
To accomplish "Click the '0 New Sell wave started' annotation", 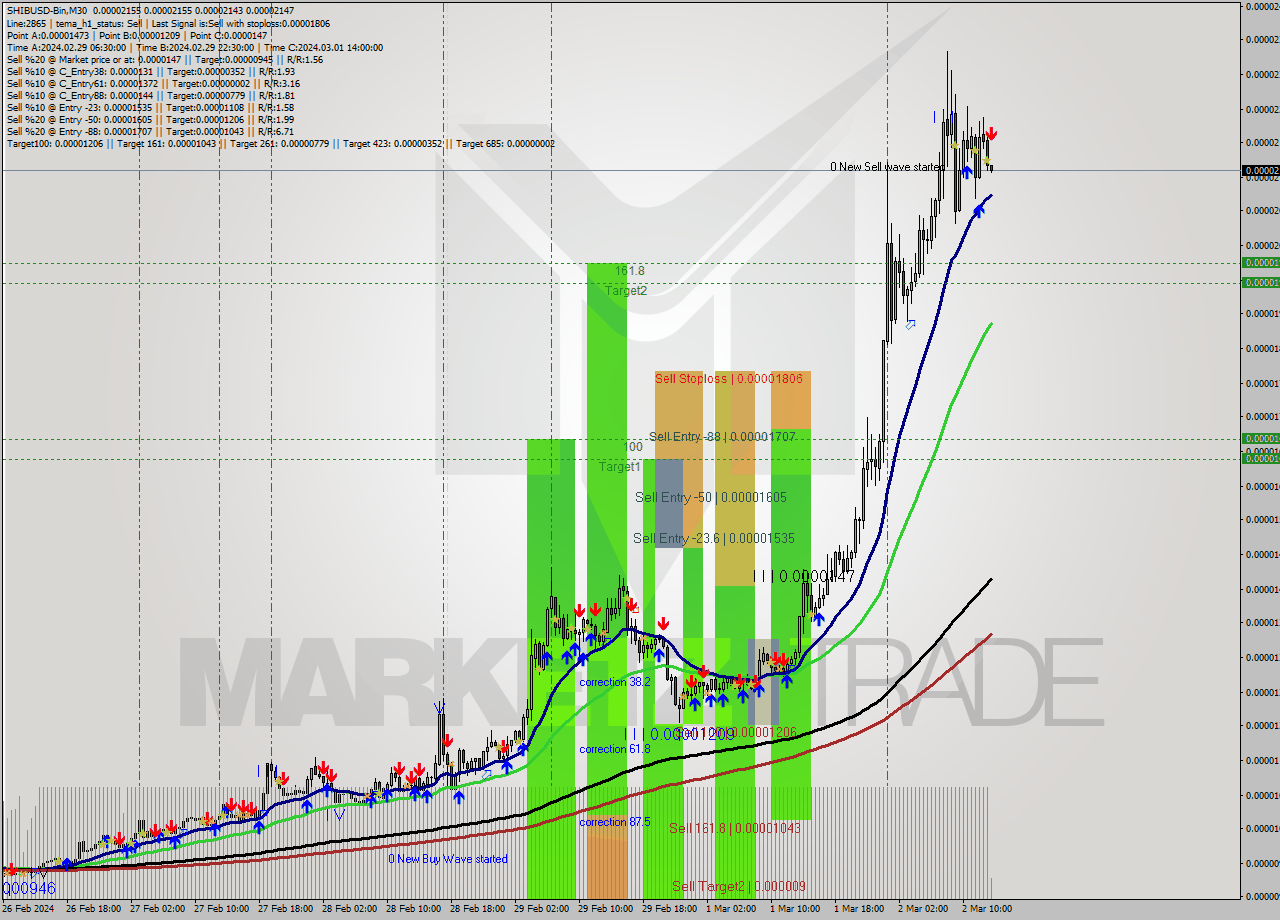I will click(x=887, y=167).
